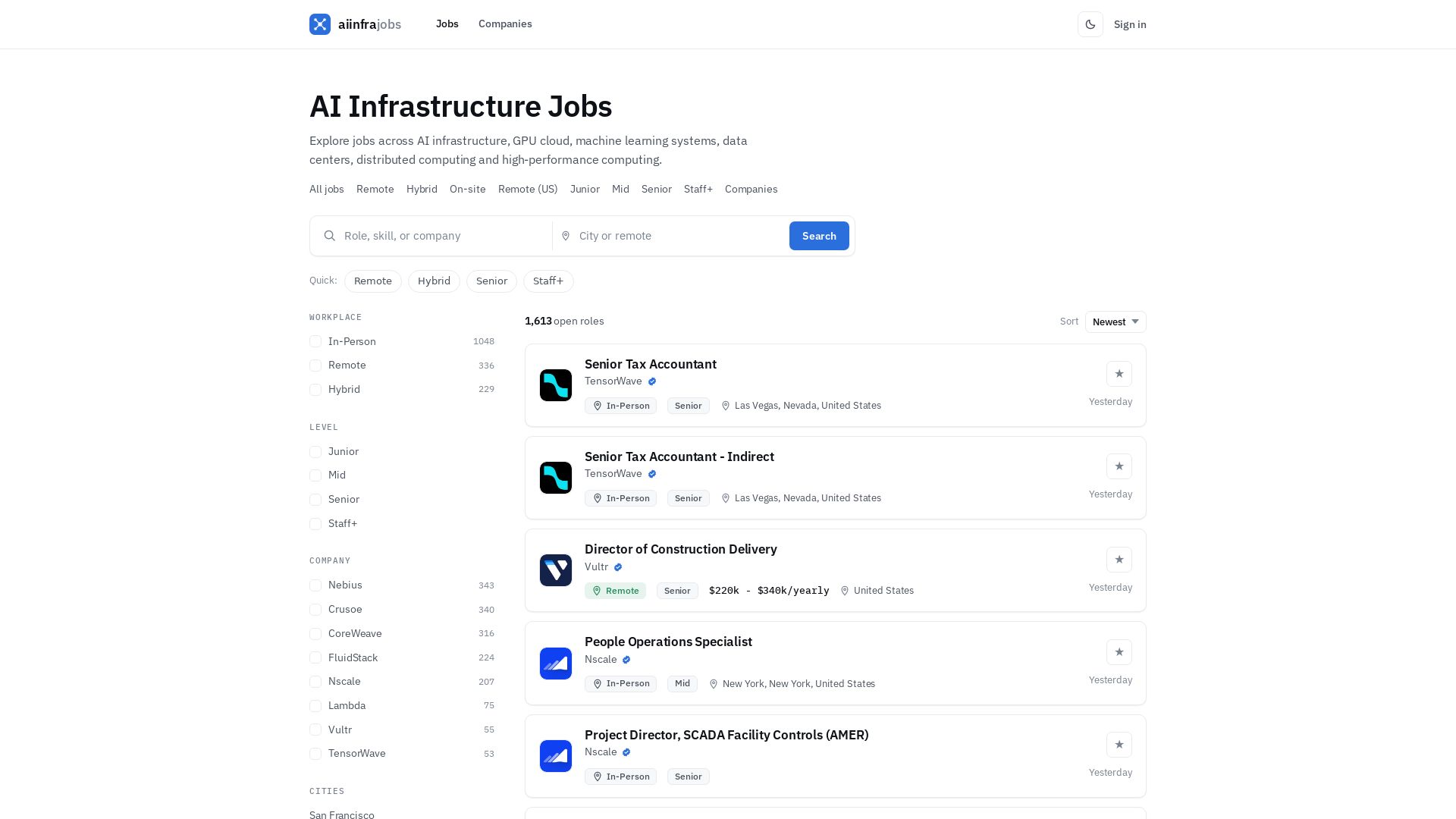Star the Senior Tax Accountant - Indirect job
Image resolution: width=1456 pixels, height=819 pixels.
1119,466
